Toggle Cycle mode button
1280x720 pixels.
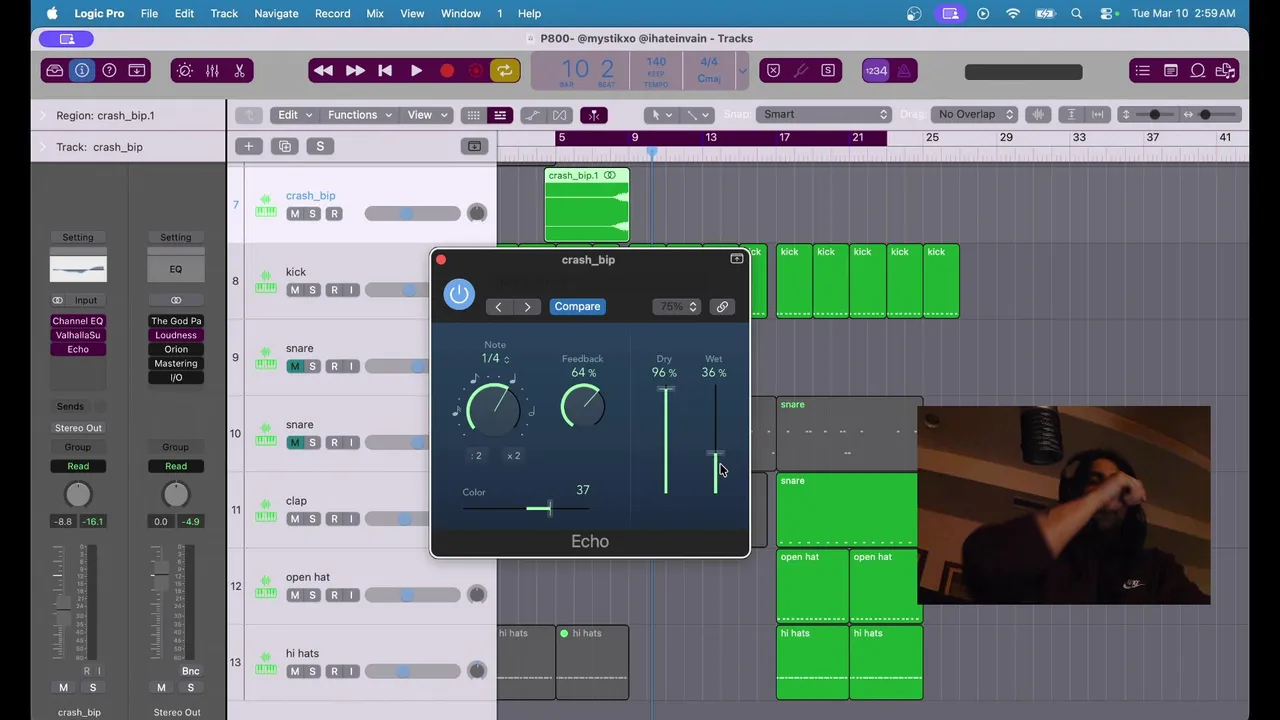click(505, 71)
